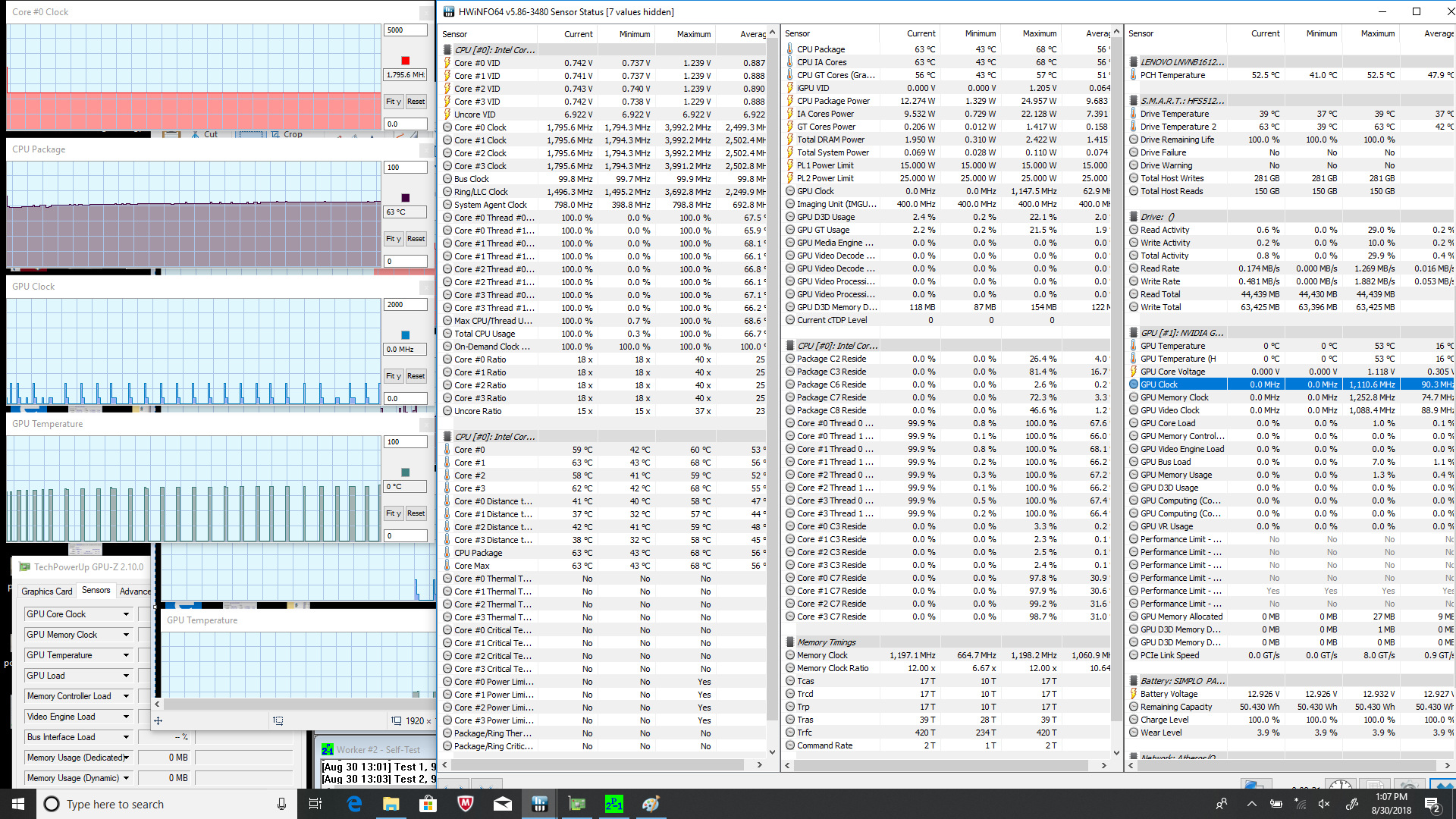Image resolution: width=1456 pixels, height=819 pixels.
Task: Edit max value 2000 in GPU Clock graph
Action: (x=406, y=305)
